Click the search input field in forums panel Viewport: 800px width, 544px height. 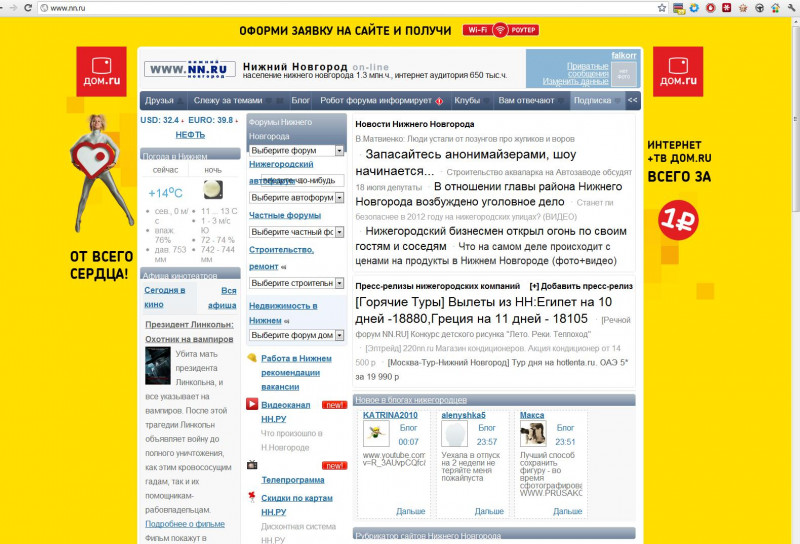(x=303, y=180)
